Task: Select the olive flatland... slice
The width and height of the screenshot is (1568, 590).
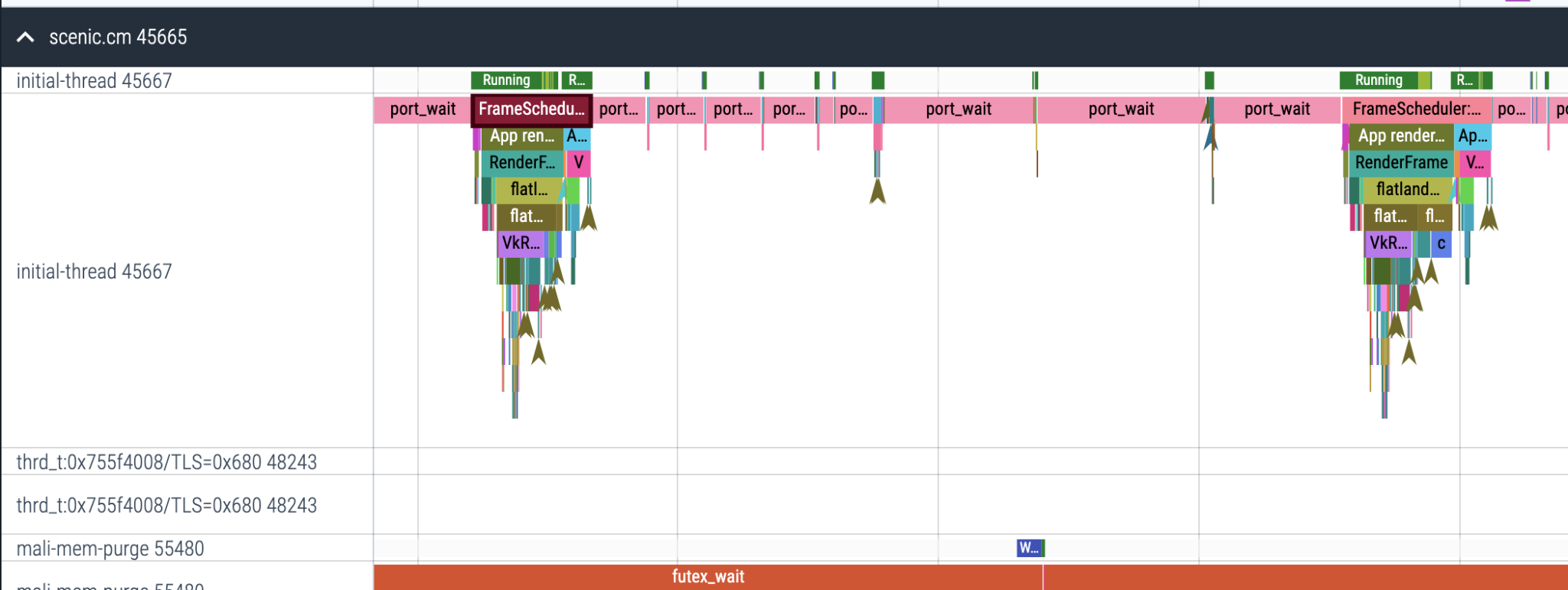Action: coord(1406,190)
